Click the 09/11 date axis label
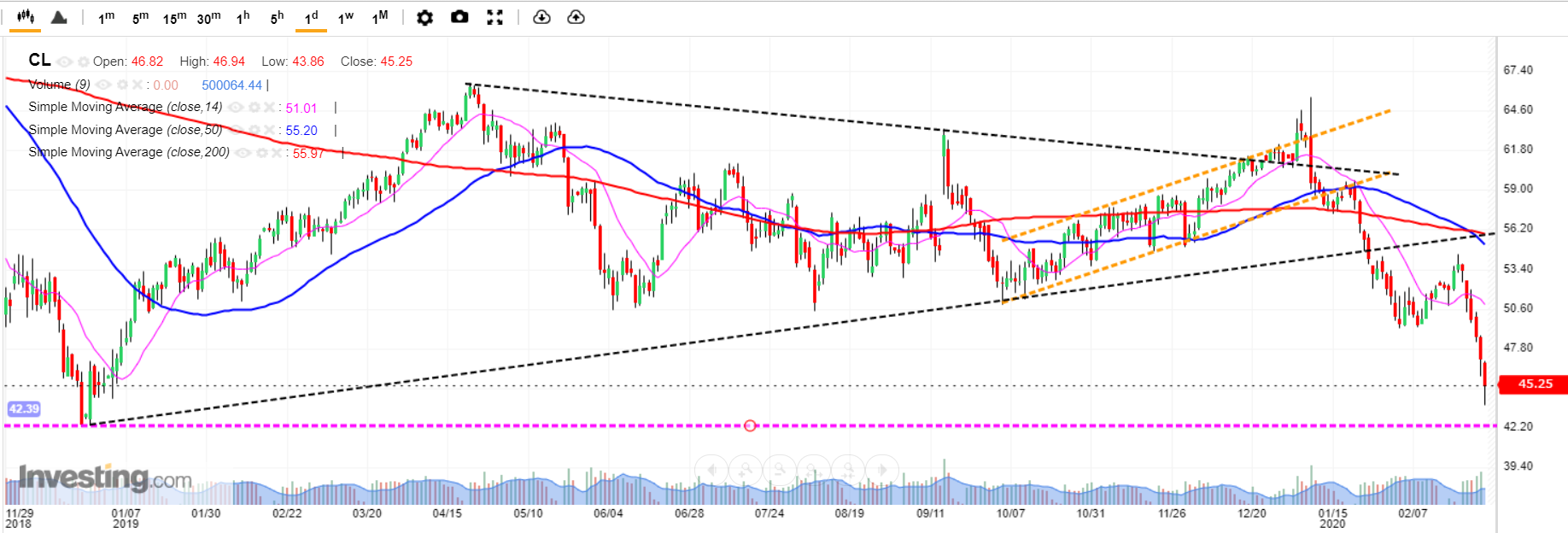 (930, 513)
